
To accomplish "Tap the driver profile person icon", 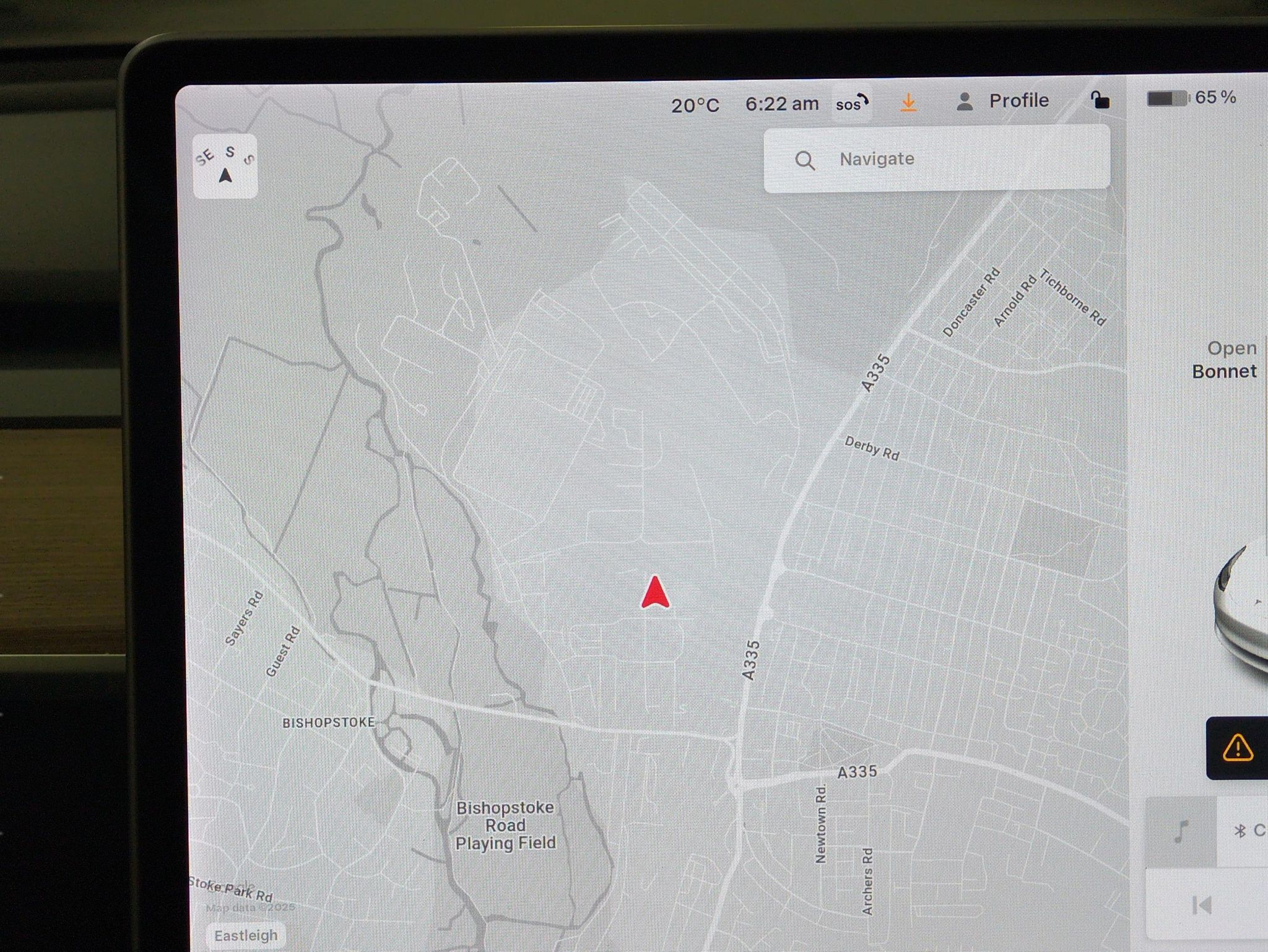I will tap(965, 102).
